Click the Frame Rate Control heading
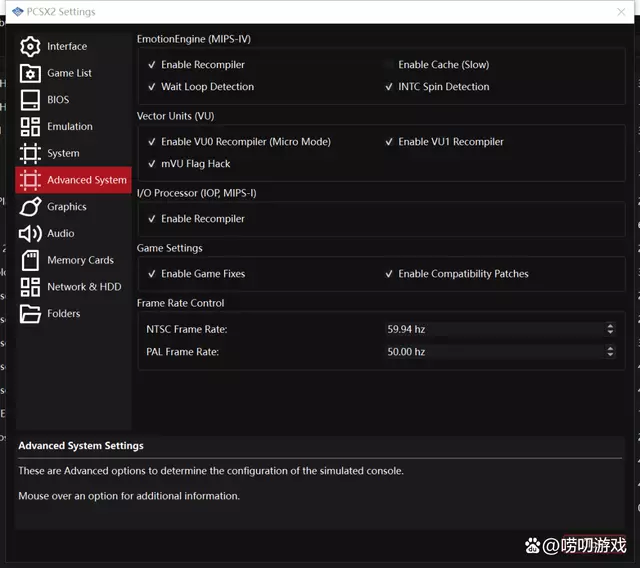The height and width of the screenshot is (568, 640). [181, 303]
